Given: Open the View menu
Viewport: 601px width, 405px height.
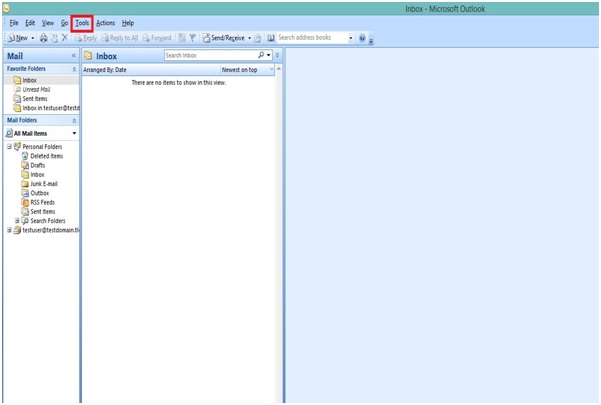Looking at the screenshot, I should [x=48, y=23].
